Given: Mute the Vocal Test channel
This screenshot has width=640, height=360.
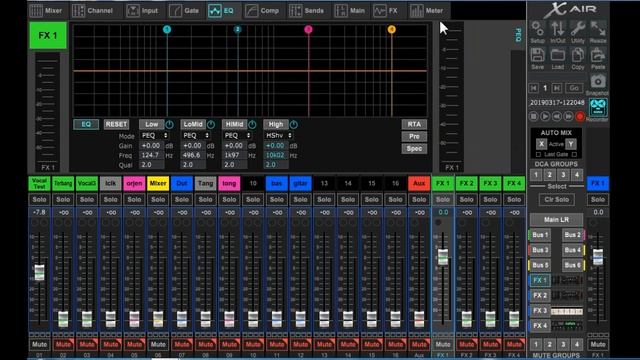Looking at the screenshot, I should pos(40,344).
